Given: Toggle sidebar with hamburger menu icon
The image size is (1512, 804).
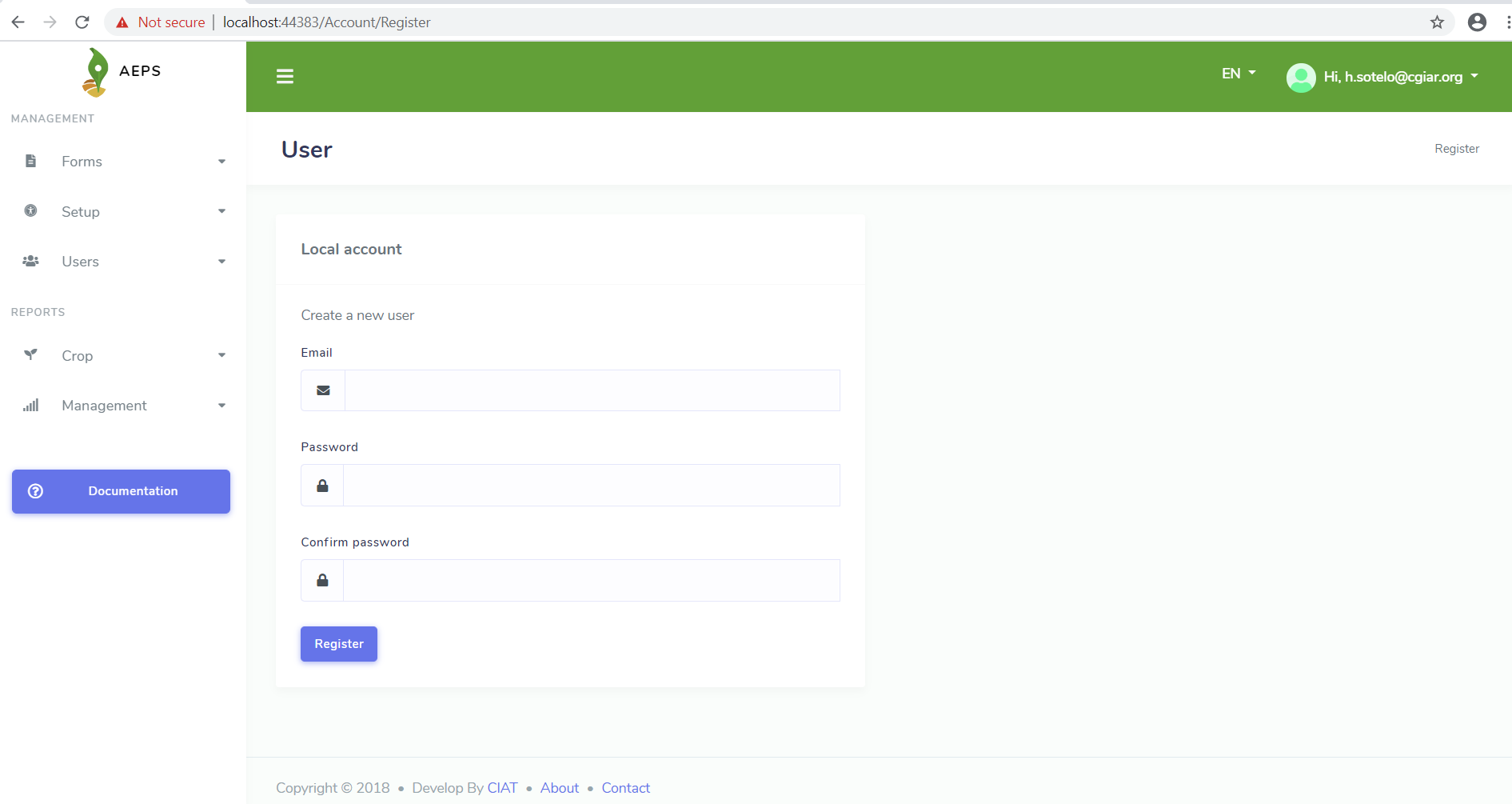Looking at the screenshot, I should point(285,77).
